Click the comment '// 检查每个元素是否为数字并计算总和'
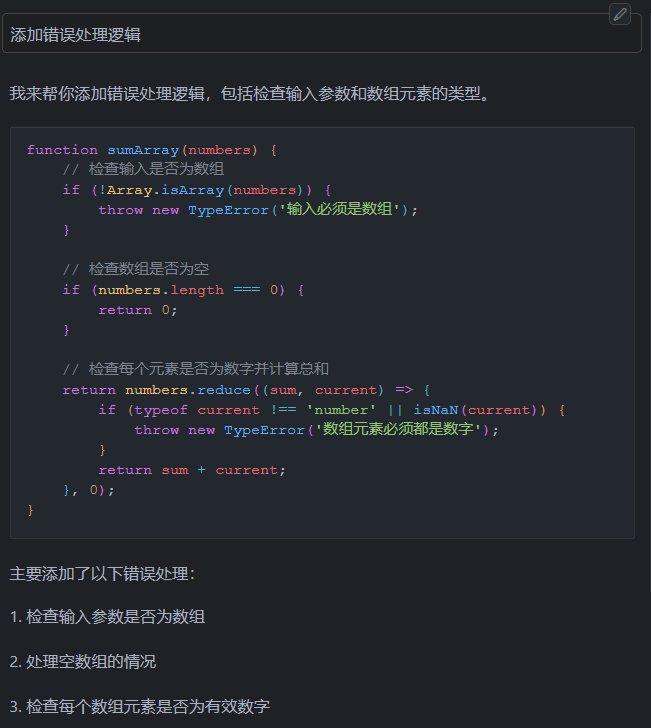Image resolution: width=651 pixels, height=728 pixels. coord(196,369)
